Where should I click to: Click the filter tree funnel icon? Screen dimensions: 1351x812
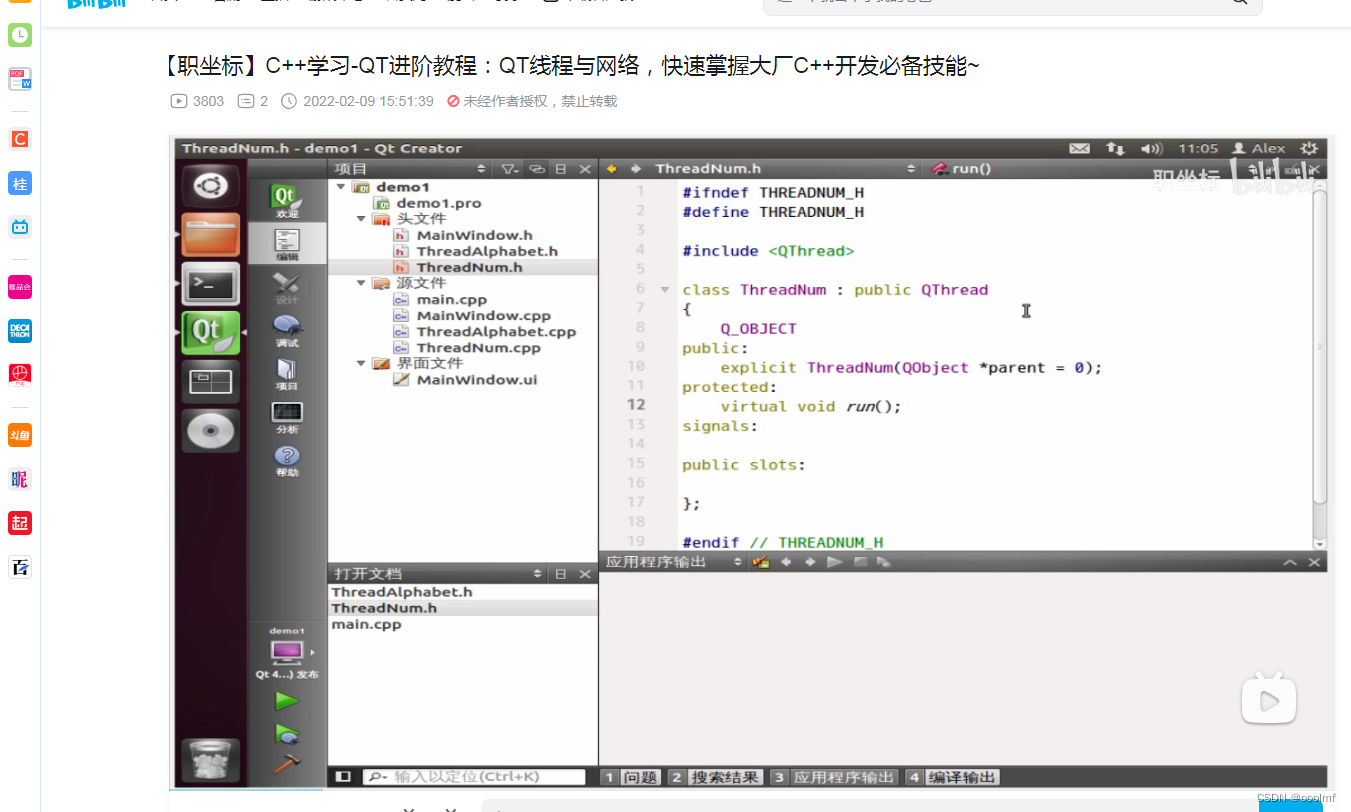click(x=509, y=169)
